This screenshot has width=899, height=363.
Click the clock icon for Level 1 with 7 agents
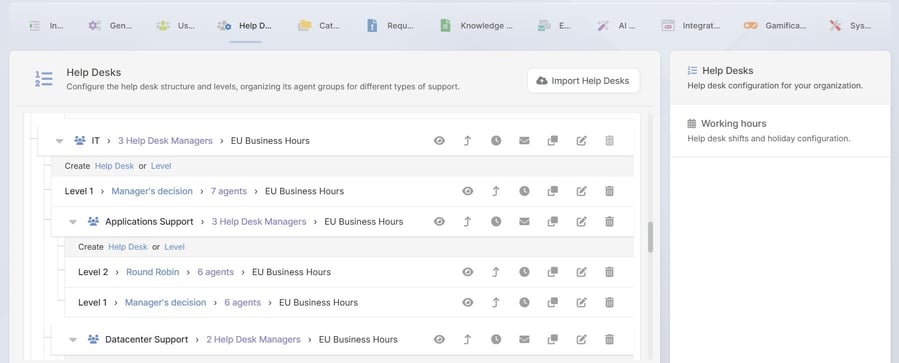click(524, 191)
